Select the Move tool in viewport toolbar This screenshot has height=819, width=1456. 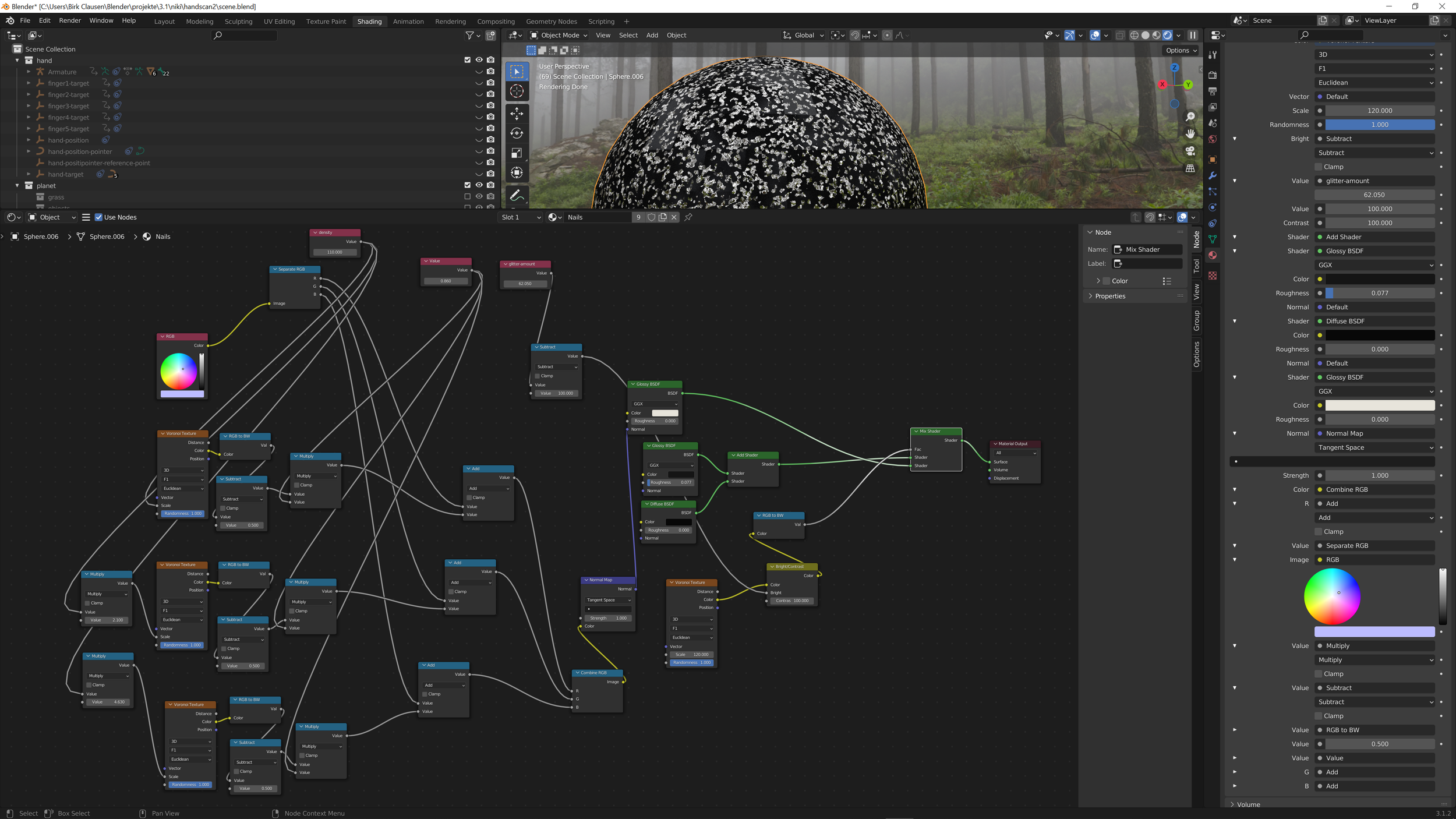517,113
